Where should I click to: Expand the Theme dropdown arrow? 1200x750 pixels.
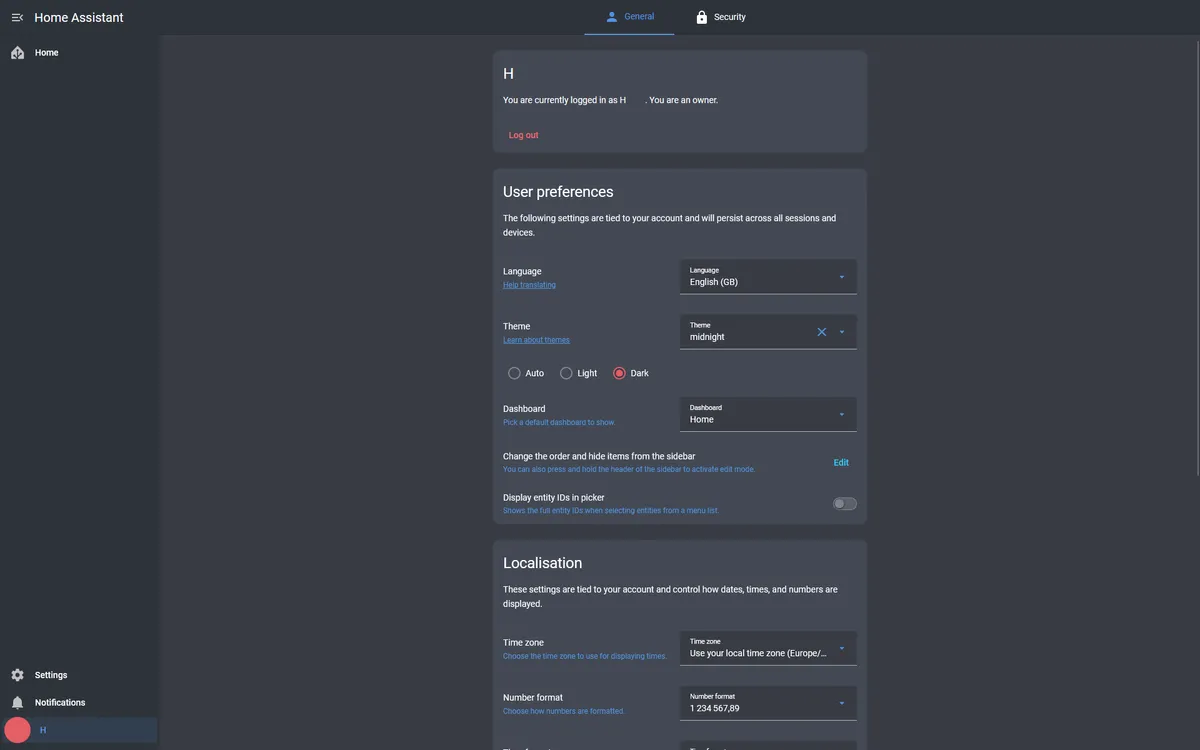coord(842,332)
